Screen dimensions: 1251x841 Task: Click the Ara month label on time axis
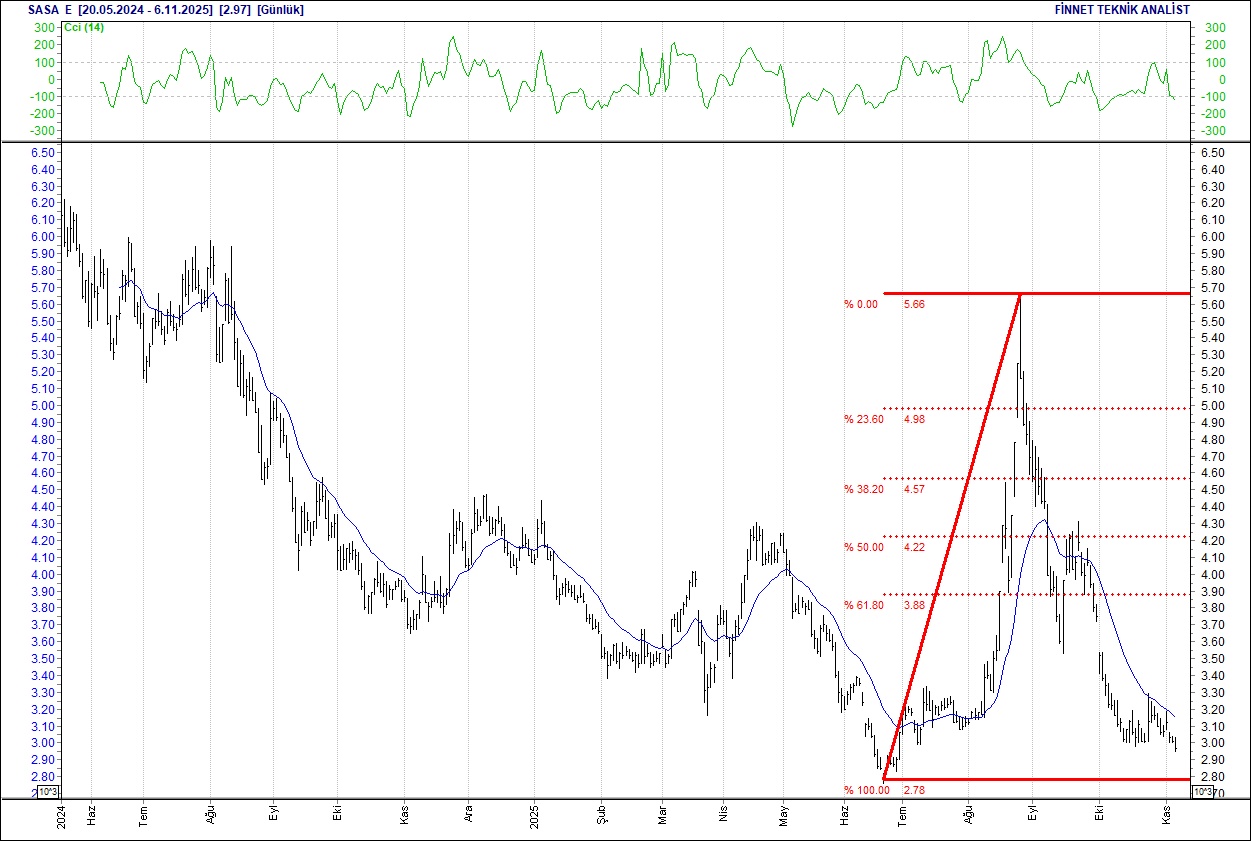469,817
